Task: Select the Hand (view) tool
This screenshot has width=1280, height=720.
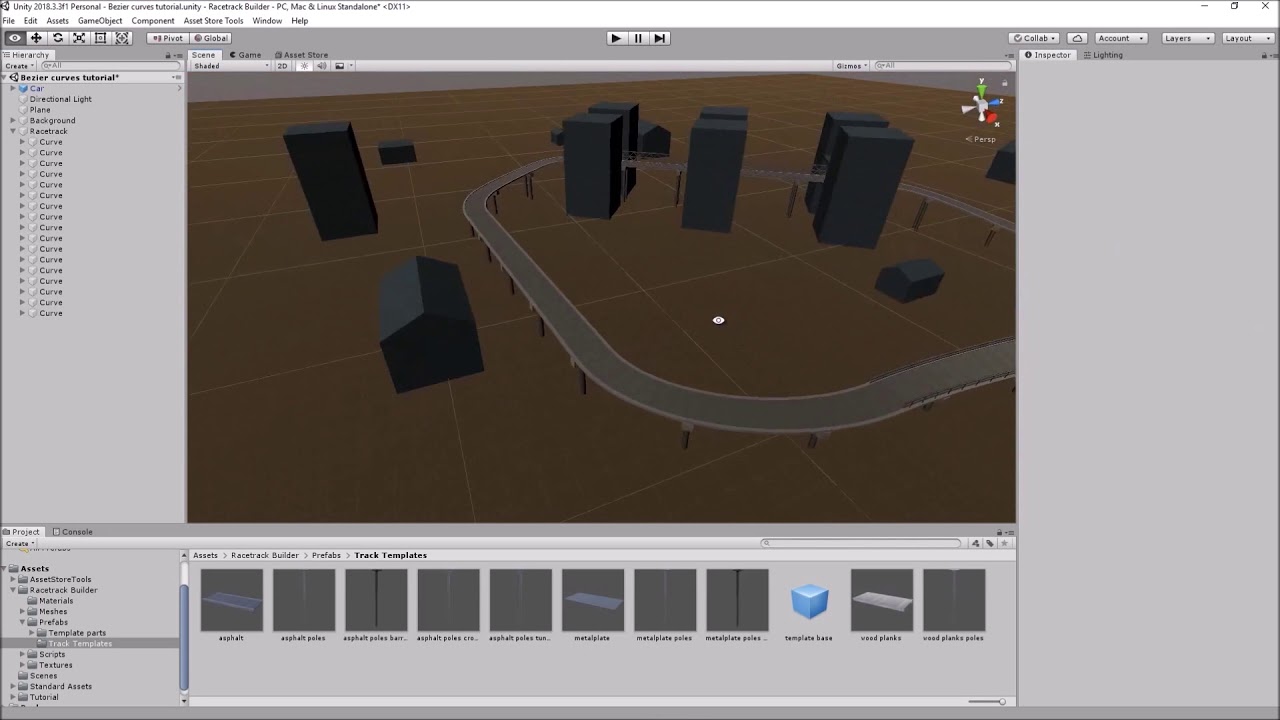Action: [14, 38]
